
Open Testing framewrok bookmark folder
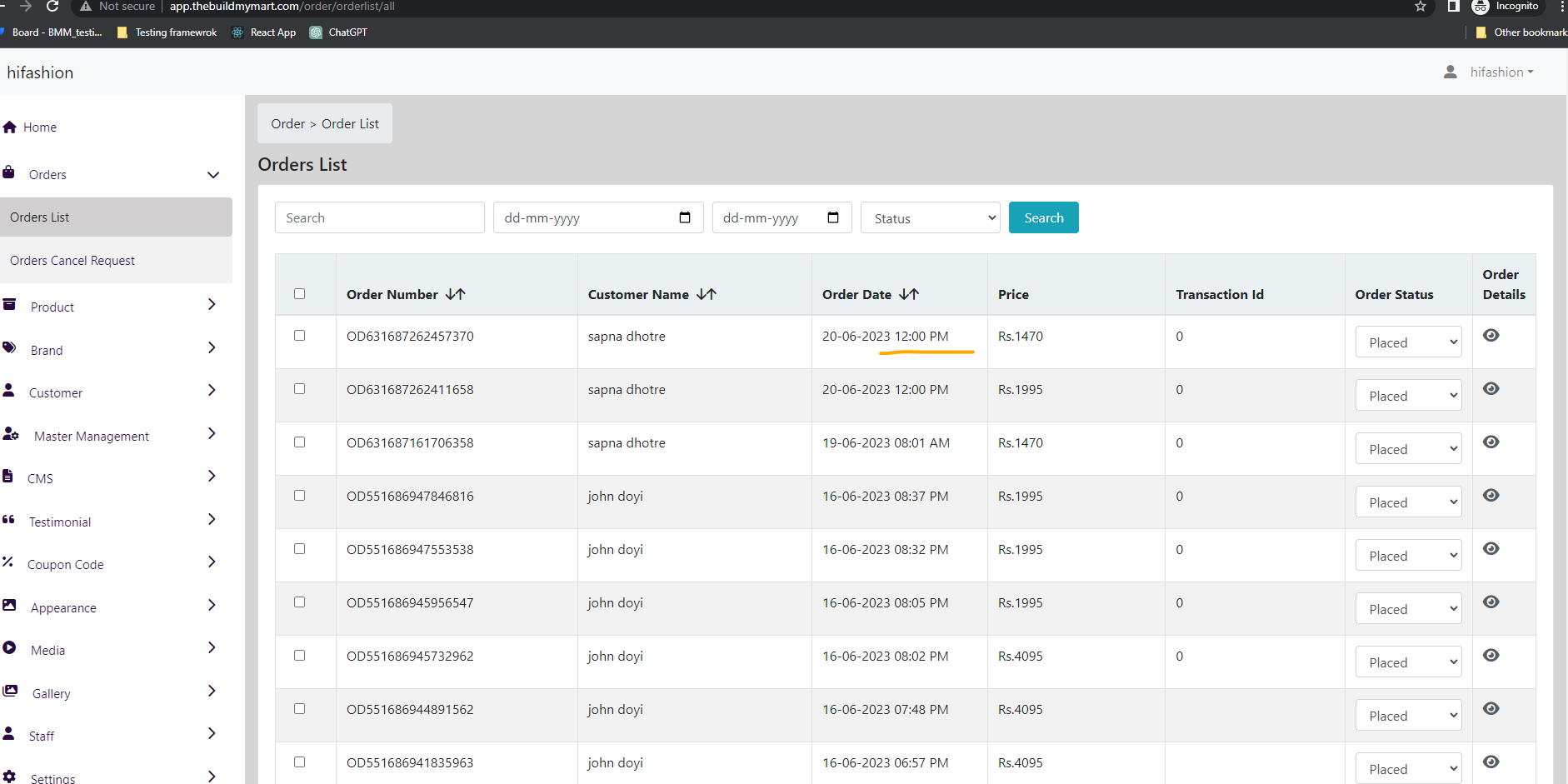167,32
